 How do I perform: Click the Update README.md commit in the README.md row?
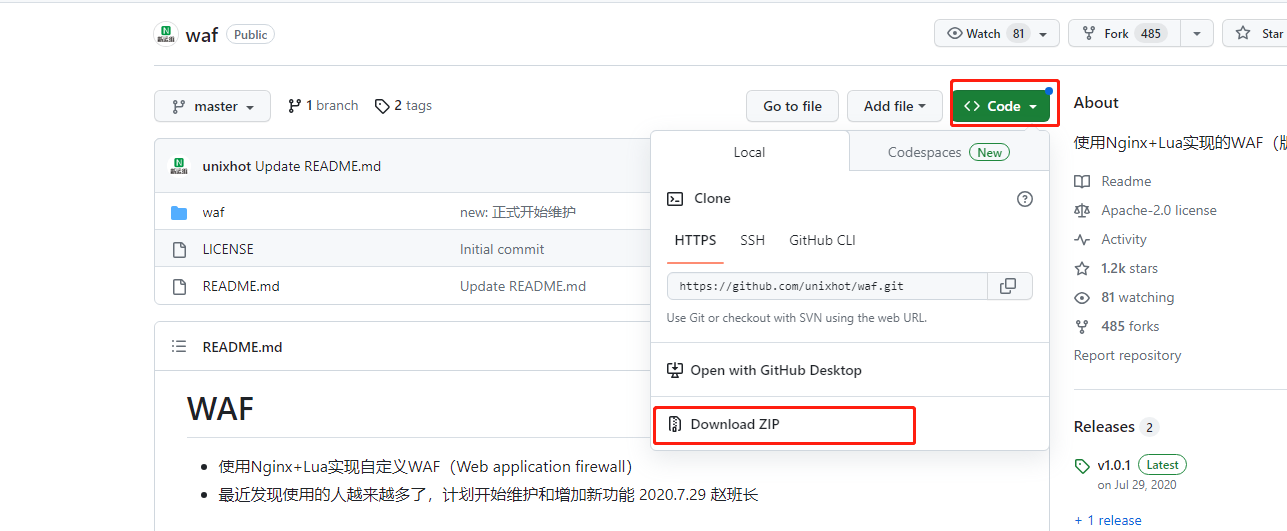523,286
